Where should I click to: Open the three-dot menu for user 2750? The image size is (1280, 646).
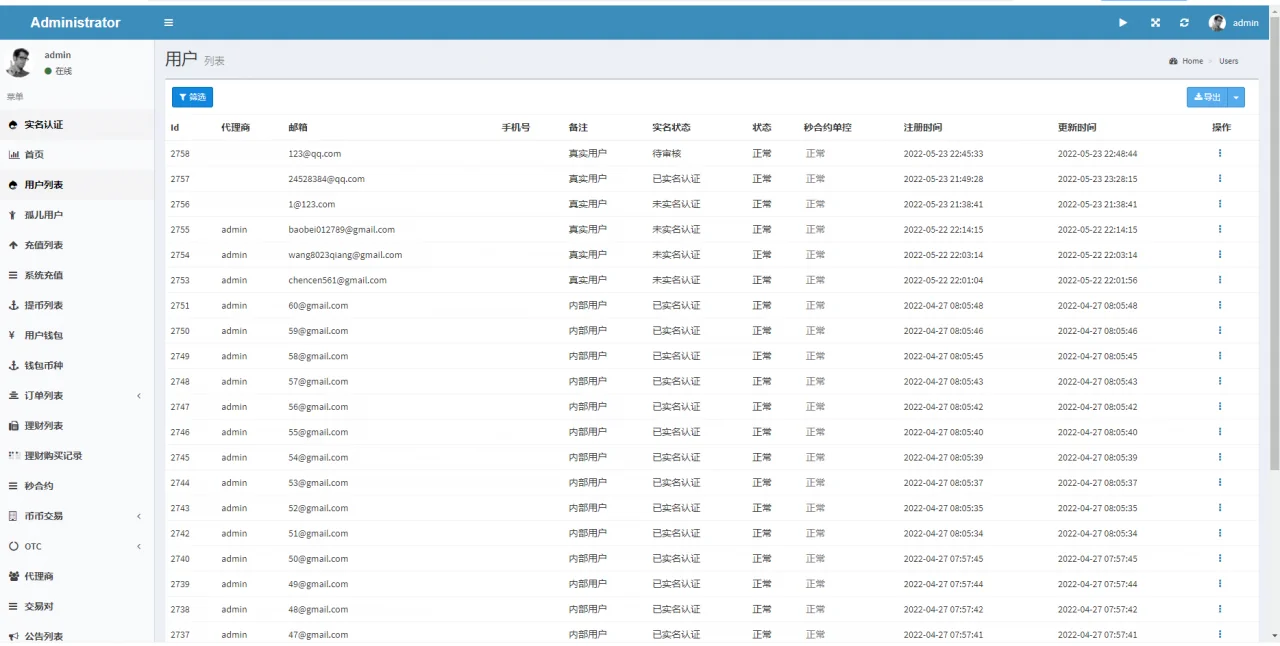coord(1220,330)
